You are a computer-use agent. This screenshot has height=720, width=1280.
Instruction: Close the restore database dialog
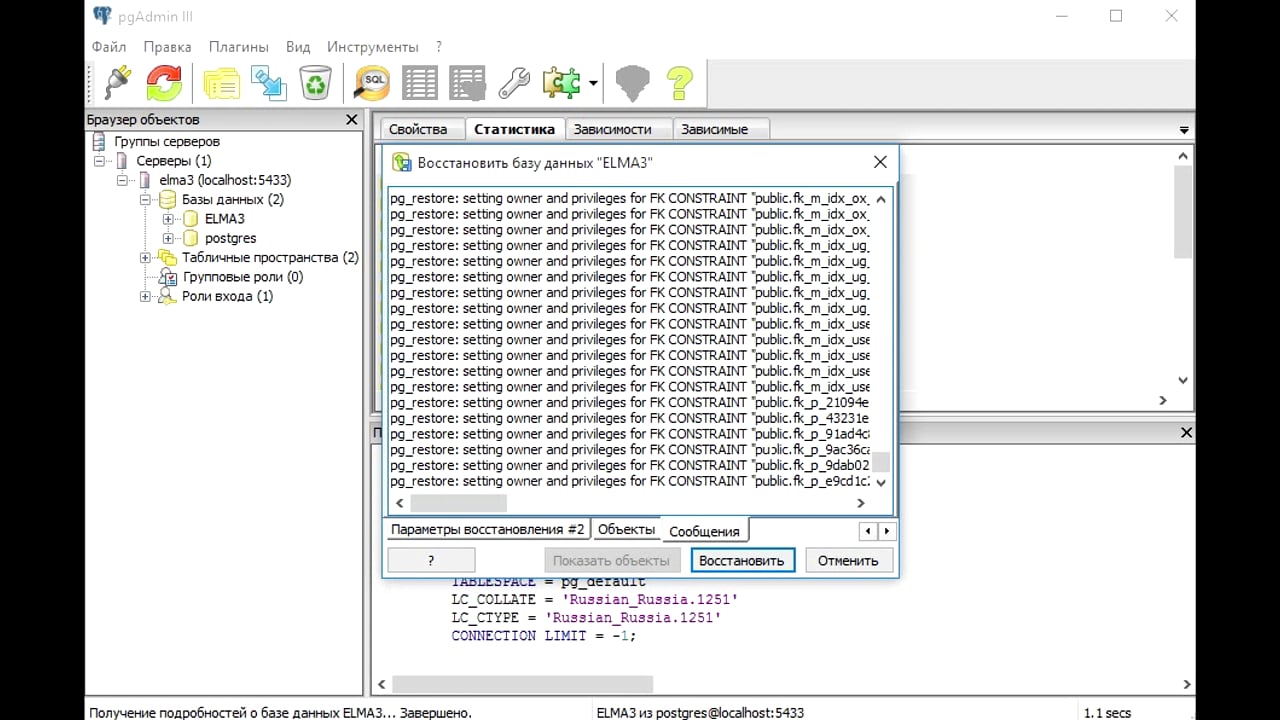pos(880,162)
